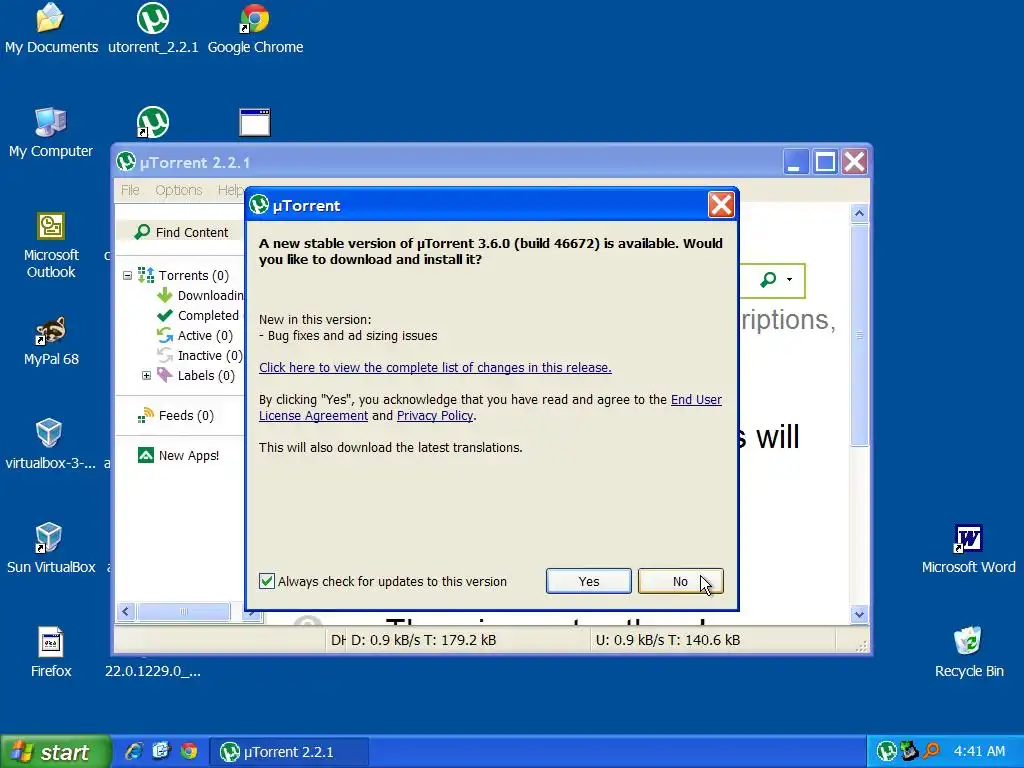Click the vertical scrollbar down arrow
This screenshot has height=768, width=1024.
click(x=859, y=614)
